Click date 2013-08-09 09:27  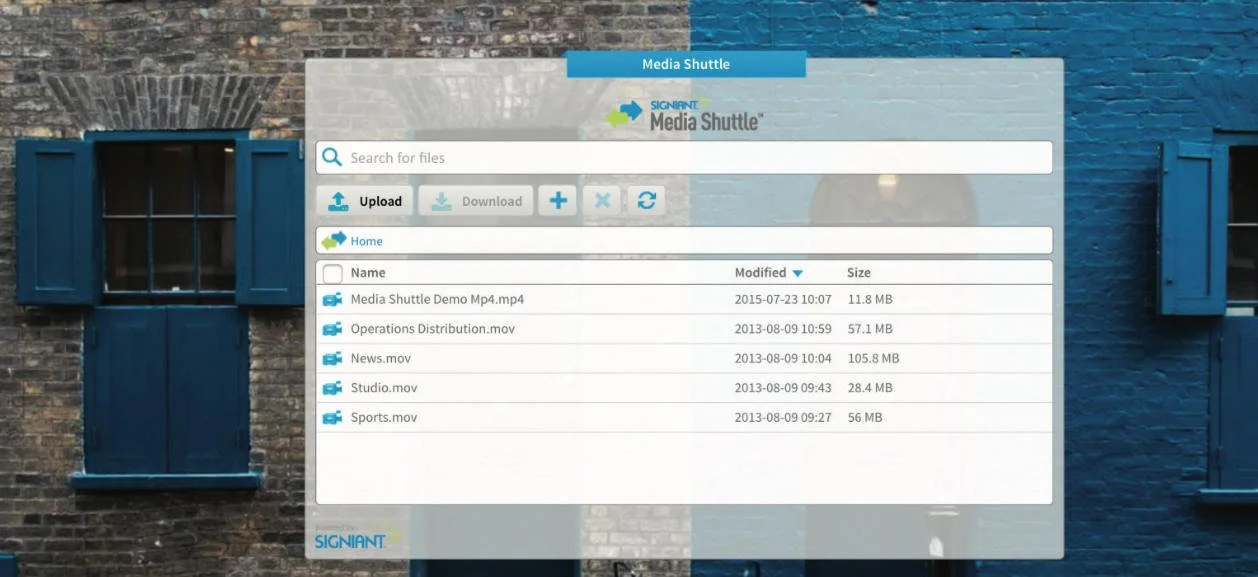tap(783, 417)
